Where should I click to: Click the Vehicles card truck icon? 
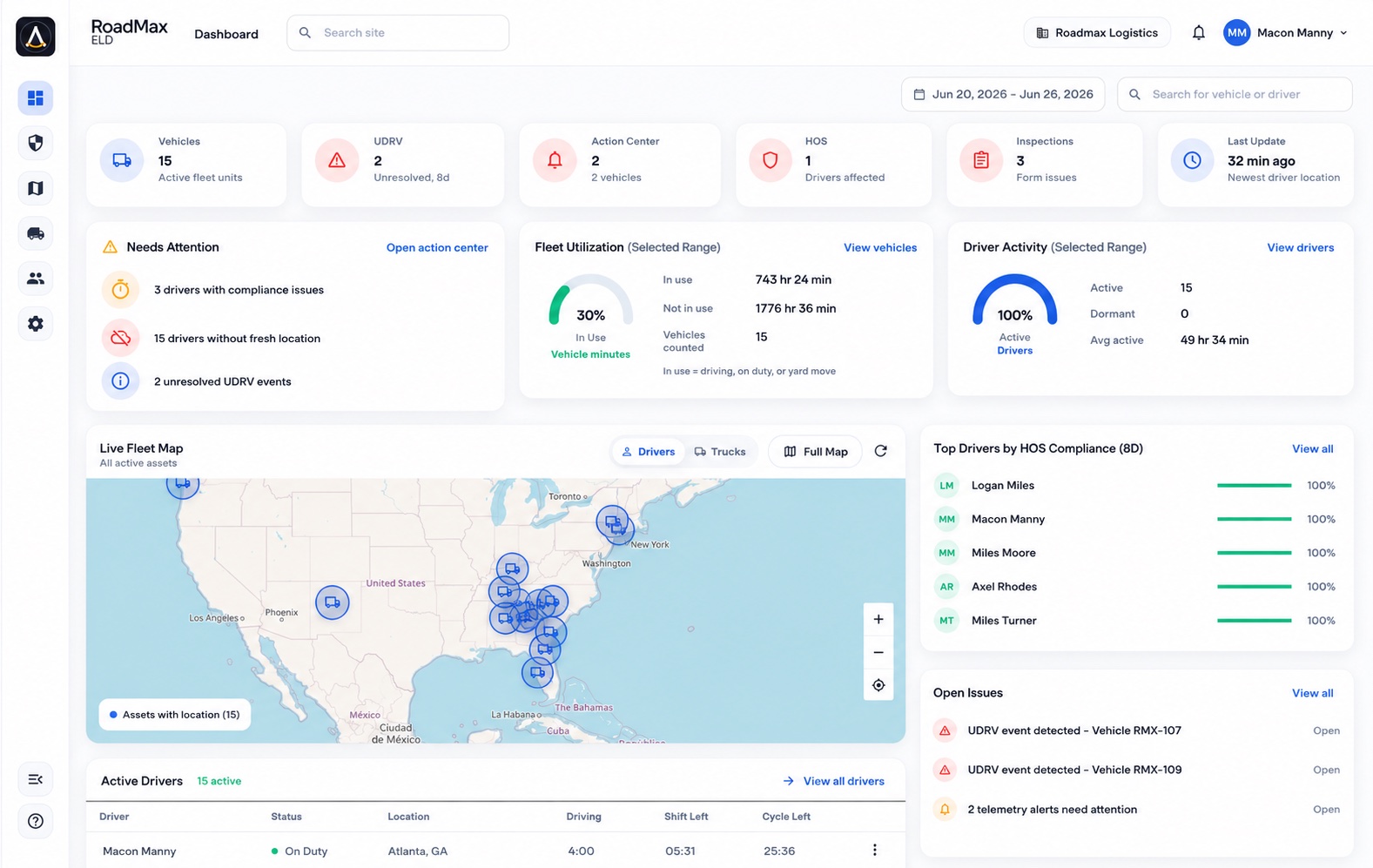122,160
